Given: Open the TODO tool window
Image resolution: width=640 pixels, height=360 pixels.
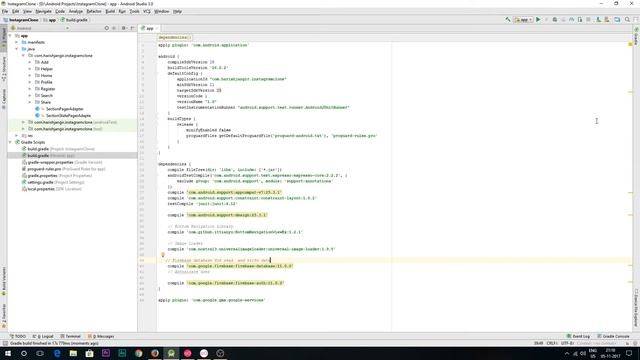Looking at the screenshot, I should click(18, 336).
